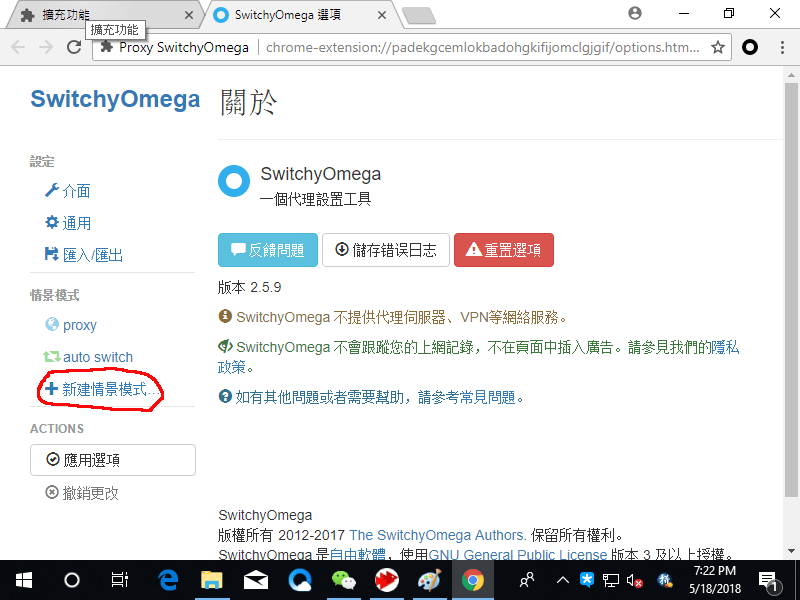Screen dimensions: 800x600
Task: Open a new browser tab
Action: 419,16
